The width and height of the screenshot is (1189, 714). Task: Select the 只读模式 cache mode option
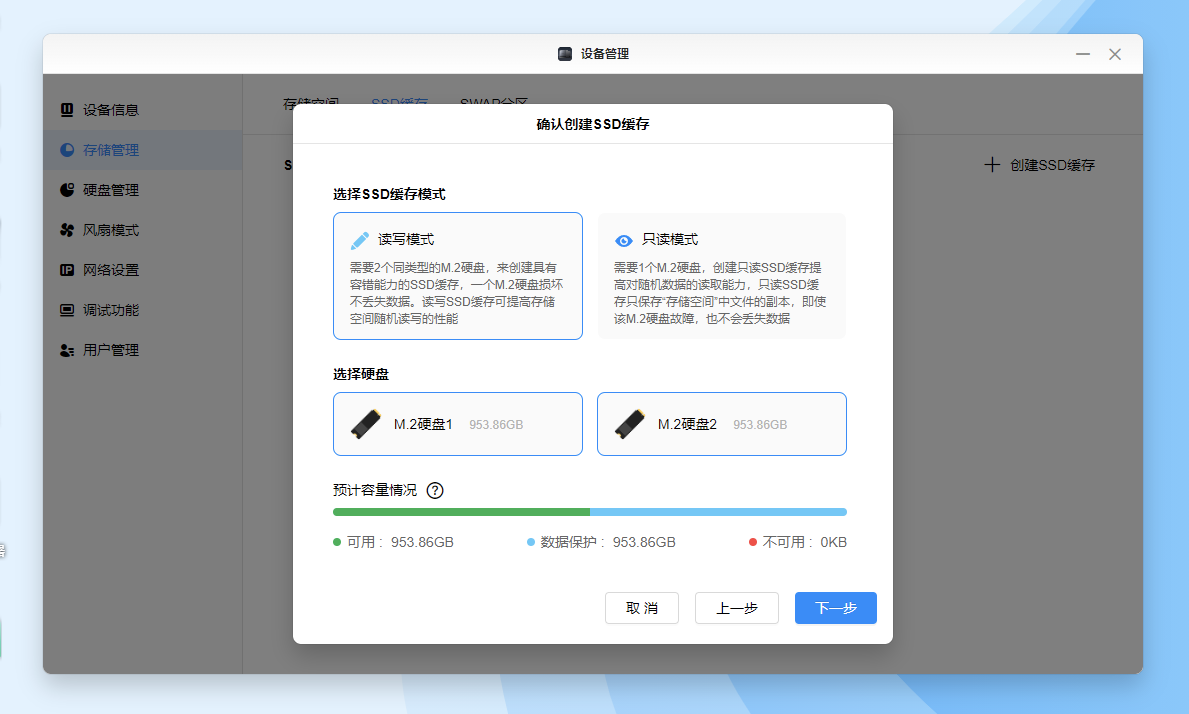[x=722, y=276]
